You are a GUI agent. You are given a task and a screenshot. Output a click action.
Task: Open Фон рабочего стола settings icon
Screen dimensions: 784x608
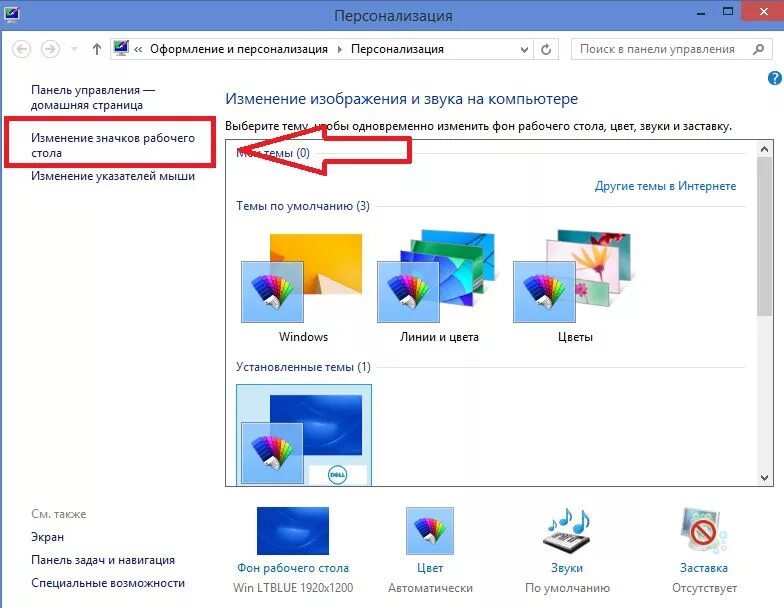(293, 530)
